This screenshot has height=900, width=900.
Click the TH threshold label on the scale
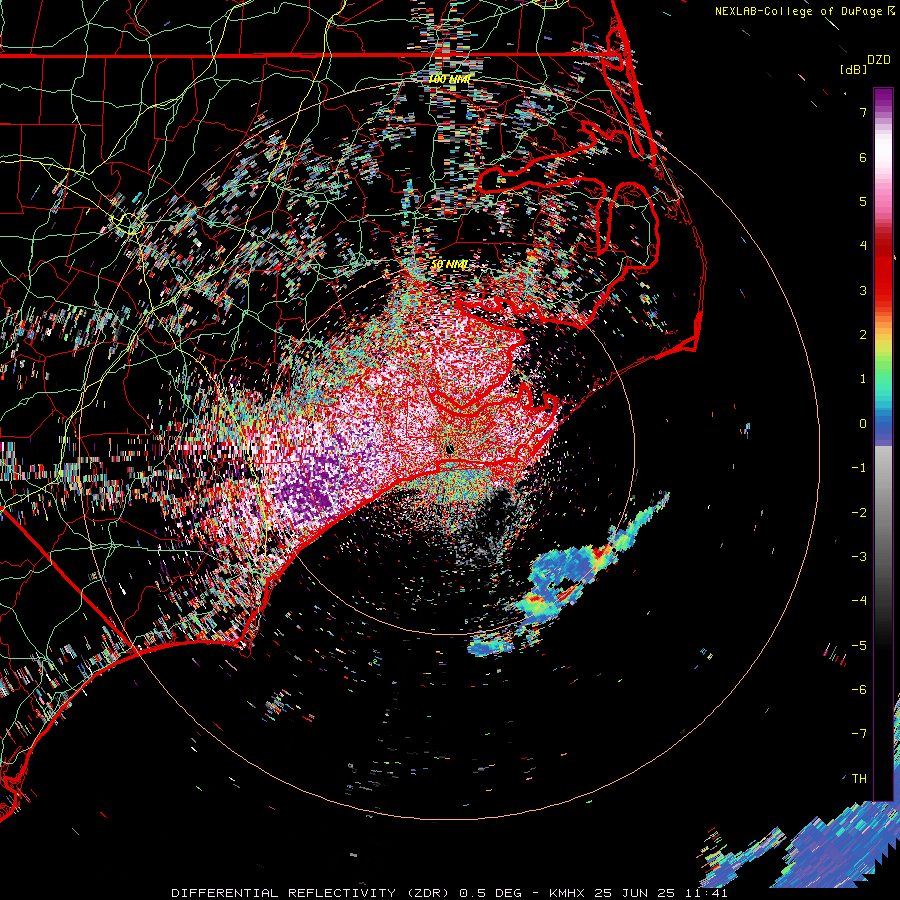pos(859,778)
